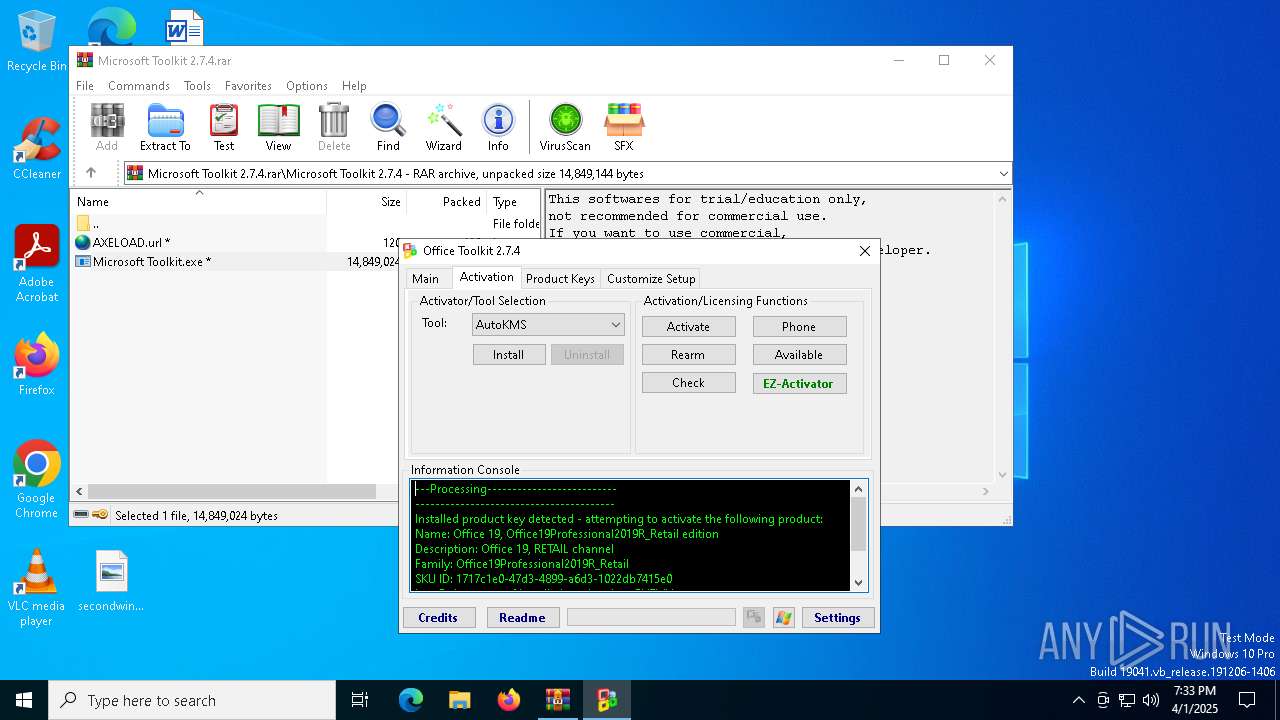Image resolution: width=1280 pixels, height=720 pixels.
Task: Switch to the Customize Setup tab
Action: point(651,279)
